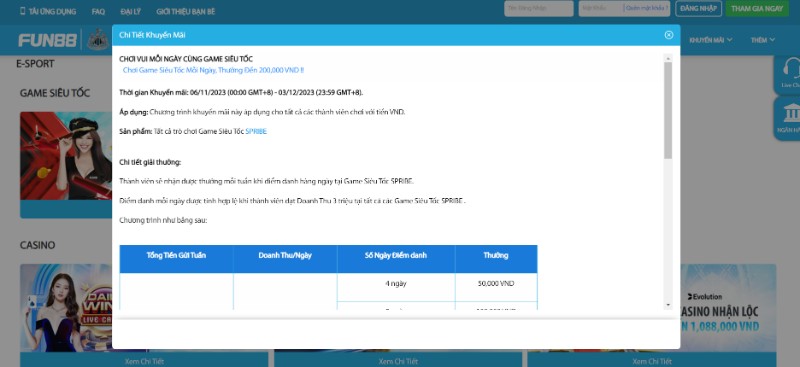Click the Quên mật khẩu link
Image resolution: width=800 pixels, height=367 pixels.
pos(646,8)
